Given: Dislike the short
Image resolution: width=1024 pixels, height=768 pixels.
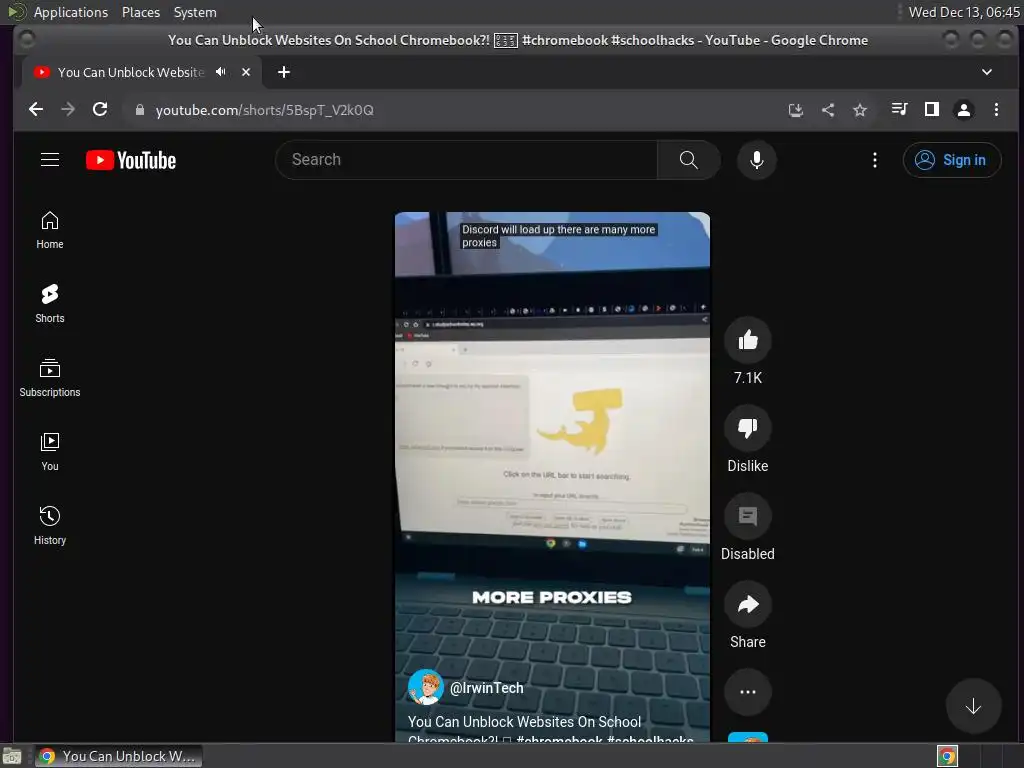Looking at the screenshot, I should tap(748, 428).
